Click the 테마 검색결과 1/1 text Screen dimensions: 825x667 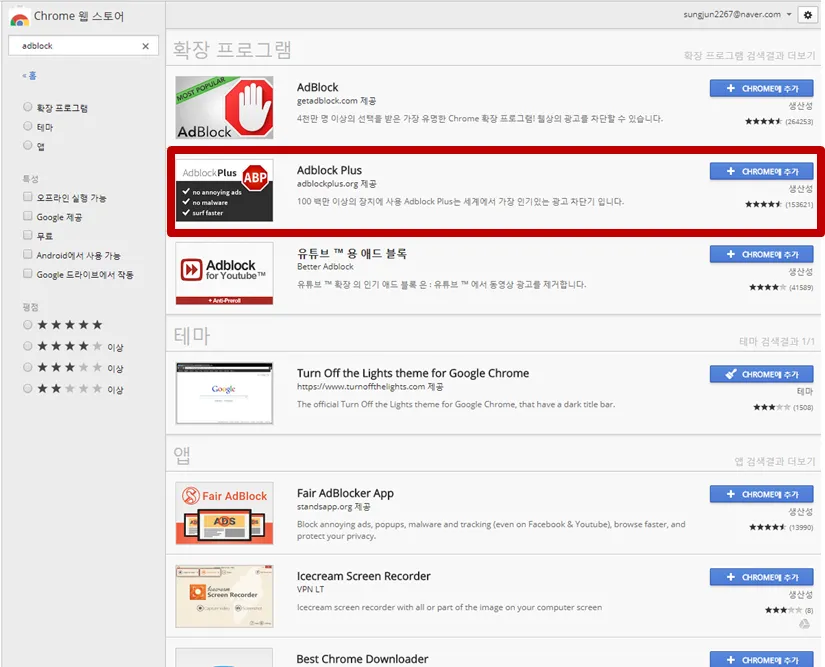click(x=777, y=342)
